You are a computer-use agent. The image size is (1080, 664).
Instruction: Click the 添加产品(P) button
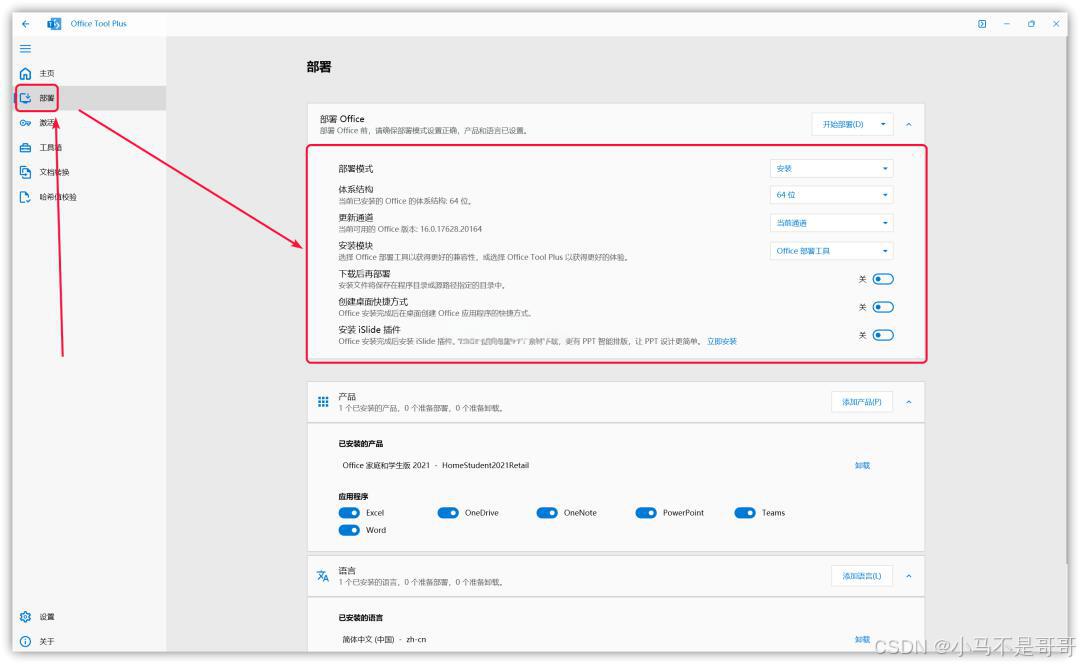coord(862,402)
